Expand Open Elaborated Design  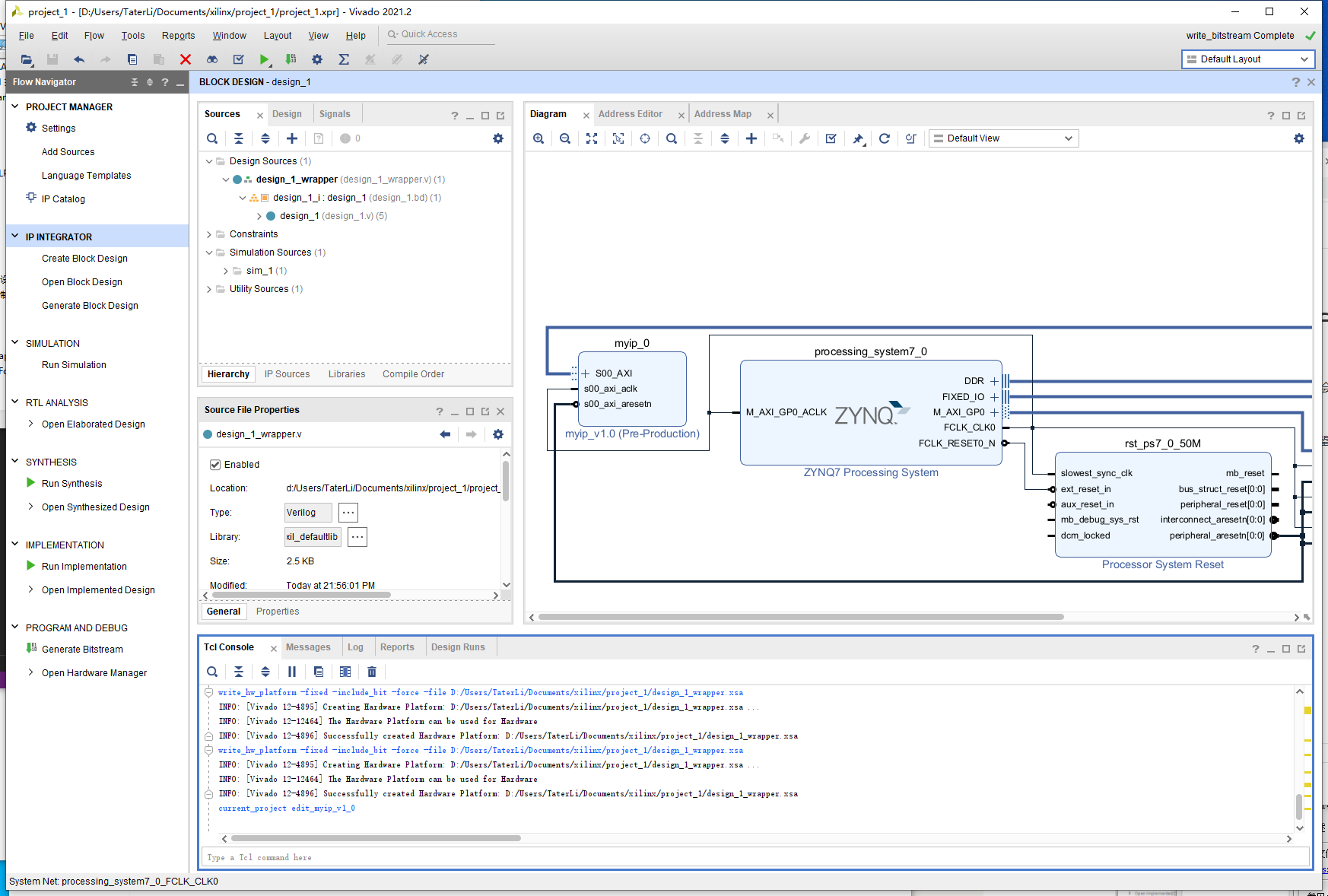(x=30, y=424)
